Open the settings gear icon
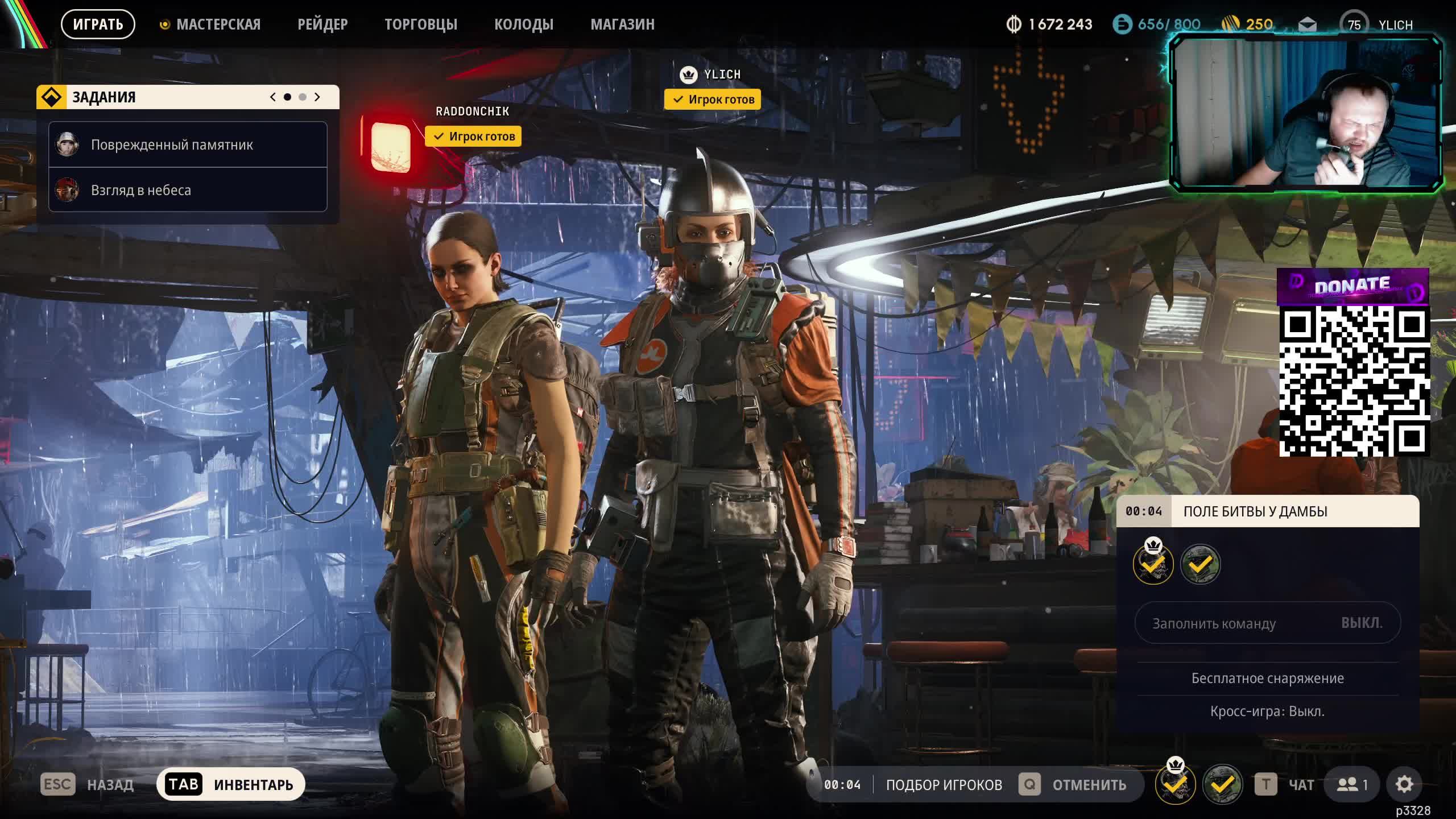Screen dimensions: 1456x819 pyautogui.click(x=1404, y=785)
